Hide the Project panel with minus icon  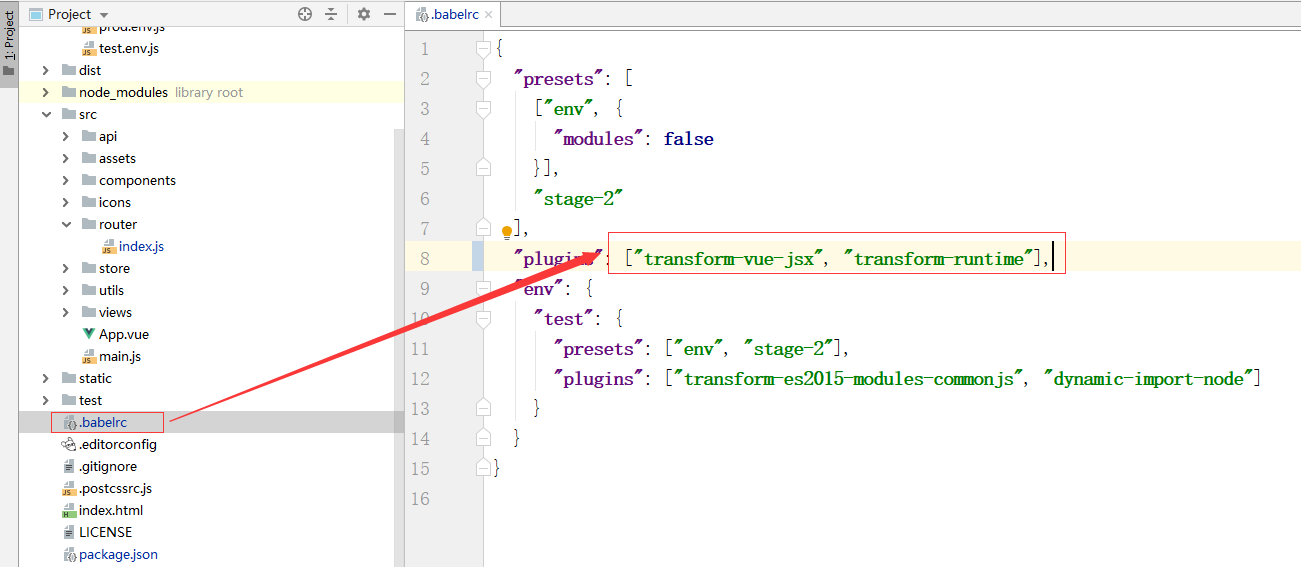tap(389, 14)
